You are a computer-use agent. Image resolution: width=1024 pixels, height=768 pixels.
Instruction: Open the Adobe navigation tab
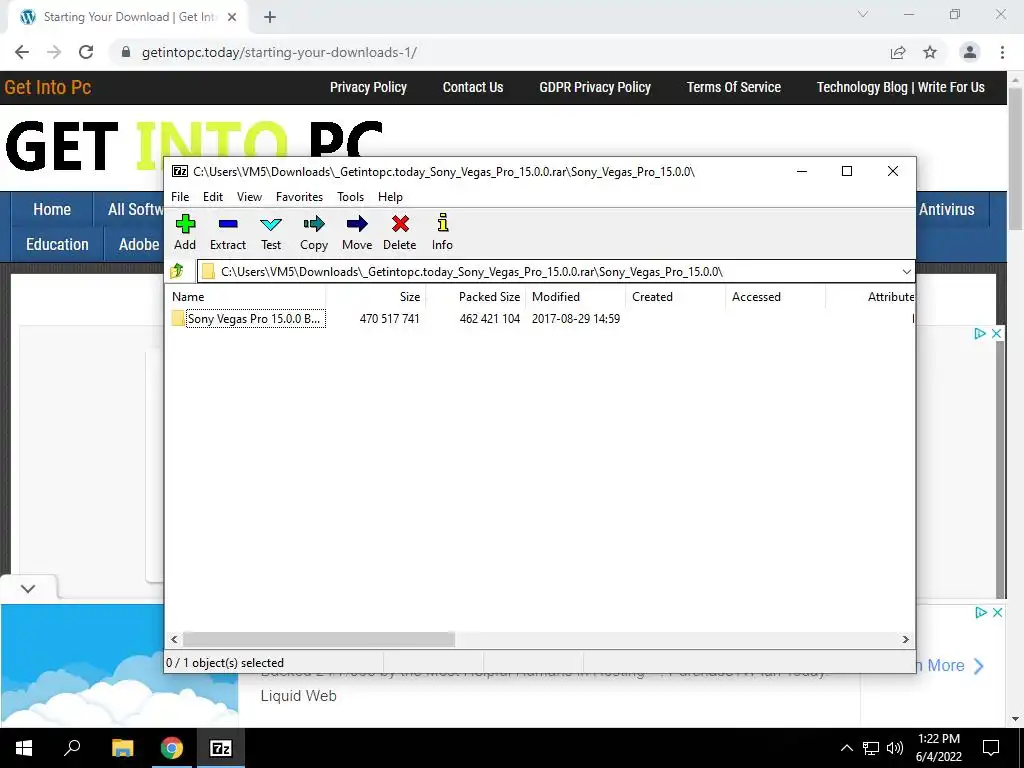coord(139,244)
